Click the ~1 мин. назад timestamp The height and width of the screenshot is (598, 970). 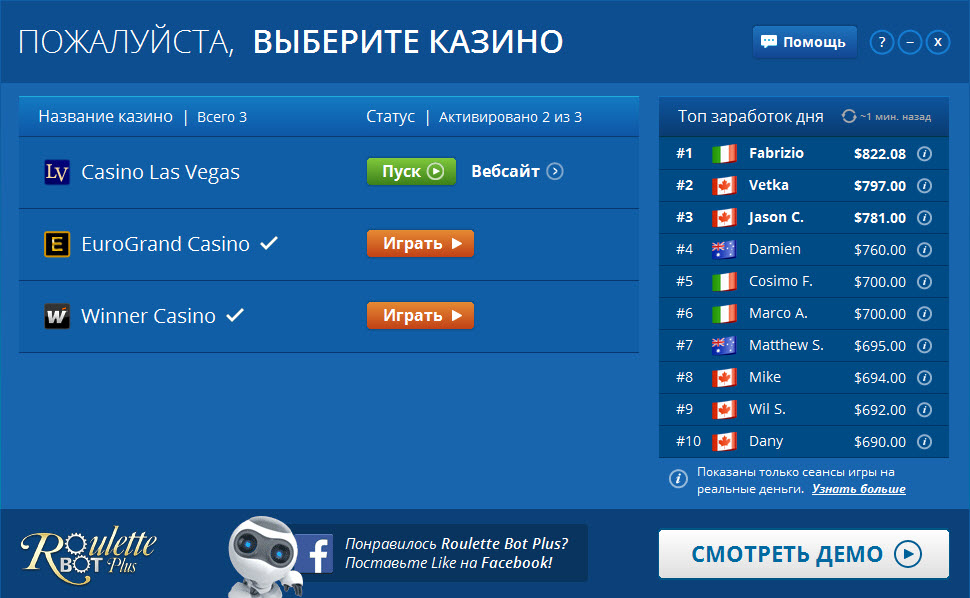pos(895,117)
